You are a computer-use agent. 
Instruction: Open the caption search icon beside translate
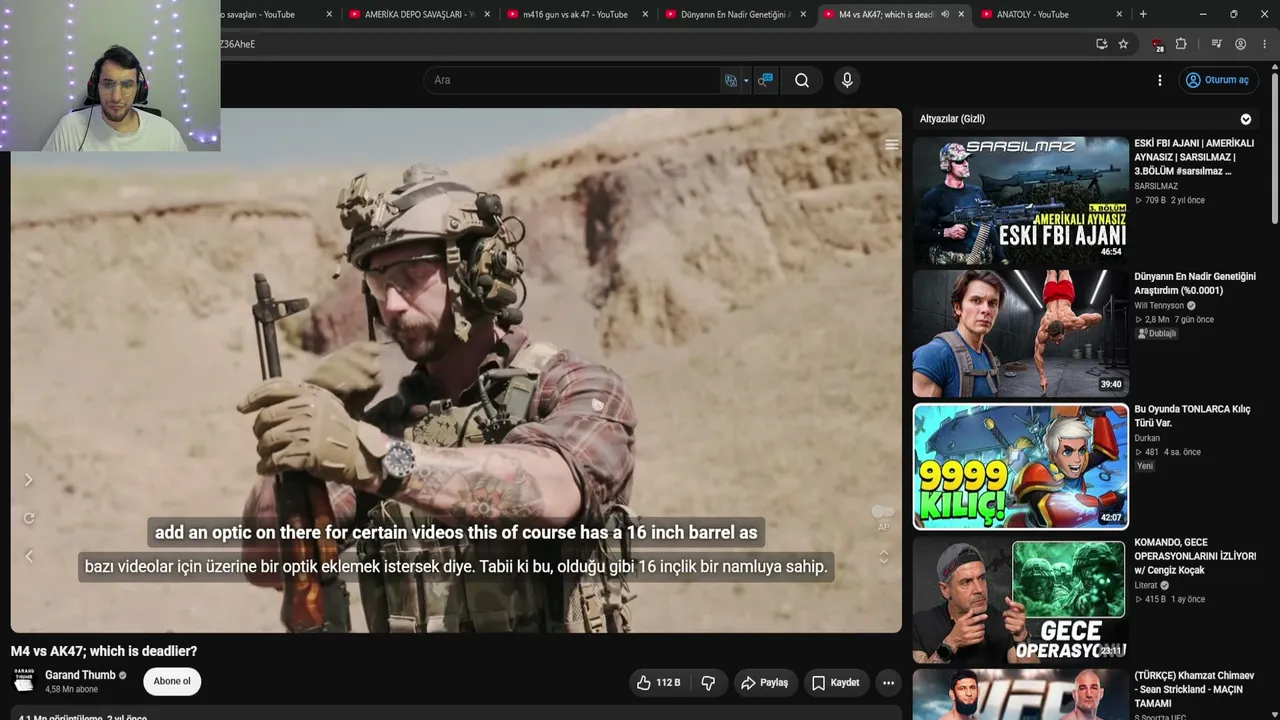(x=765, y=80)
